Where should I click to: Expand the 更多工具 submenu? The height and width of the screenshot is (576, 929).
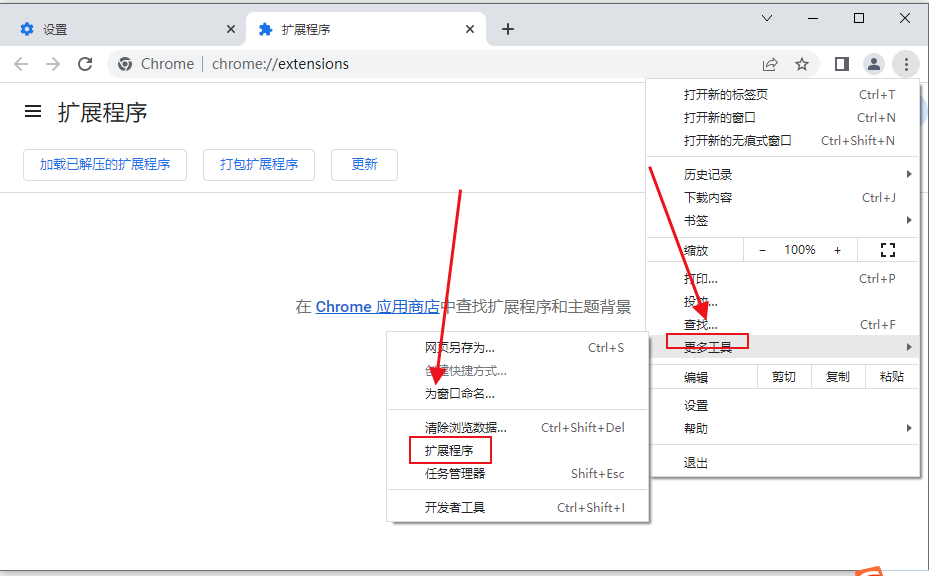(x=783, y=347)
